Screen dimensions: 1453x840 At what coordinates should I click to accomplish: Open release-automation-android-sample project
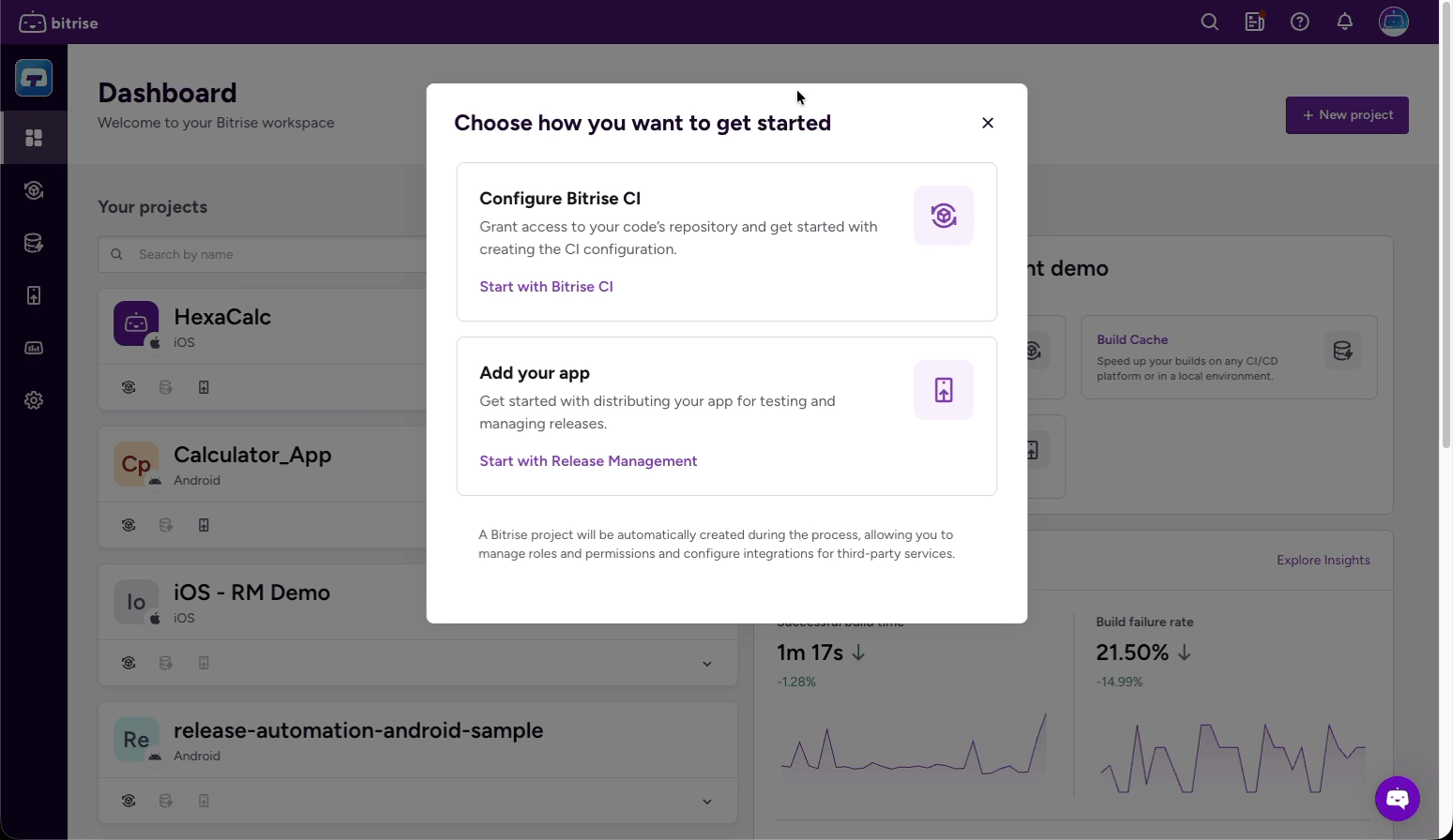click(358, 730)
